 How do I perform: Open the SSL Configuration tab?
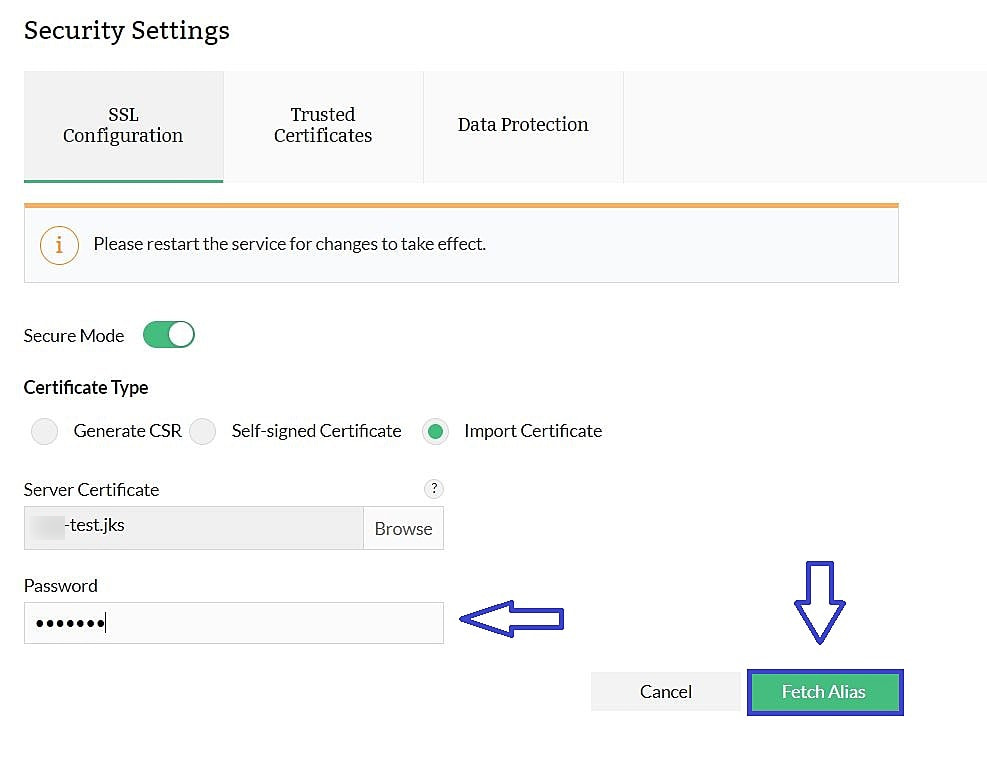123,126
